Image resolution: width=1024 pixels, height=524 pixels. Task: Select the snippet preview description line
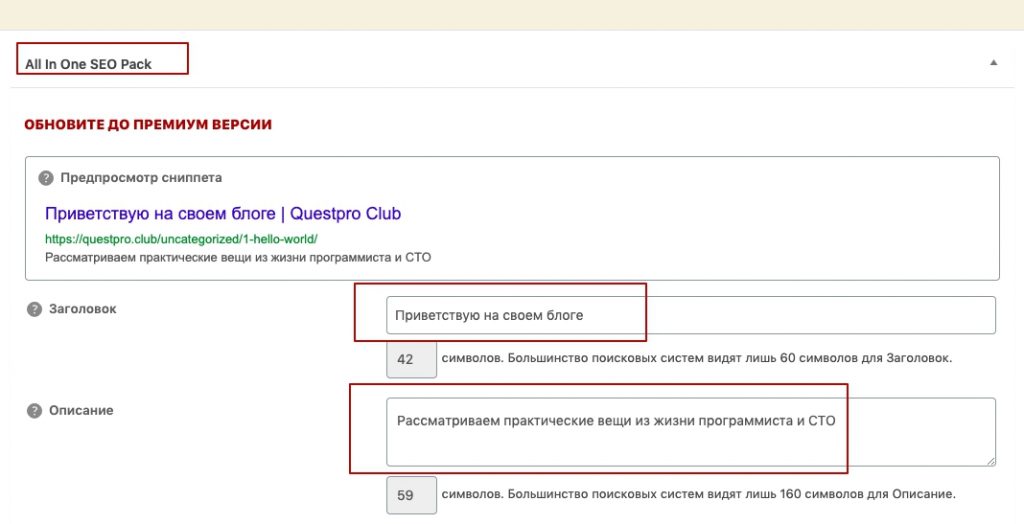[x=238, y=257]
